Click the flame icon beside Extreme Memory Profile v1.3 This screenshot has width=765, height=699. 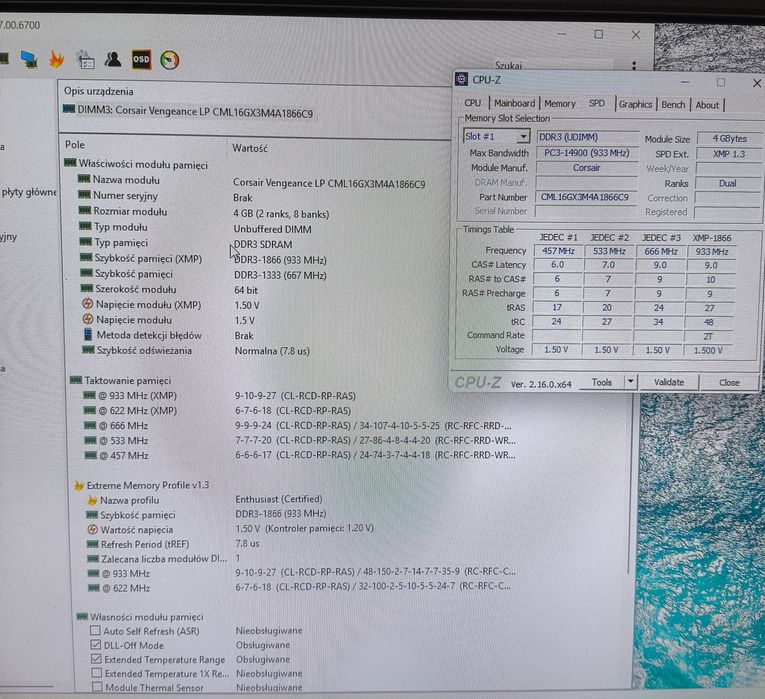click(x=79, y=485)
